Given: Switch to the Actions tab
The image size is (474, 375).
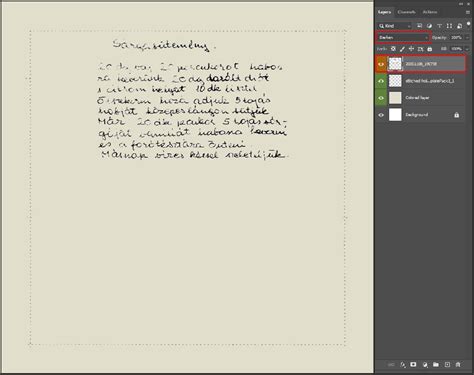Looking at the screenshot, I should [x=430, y=12].
